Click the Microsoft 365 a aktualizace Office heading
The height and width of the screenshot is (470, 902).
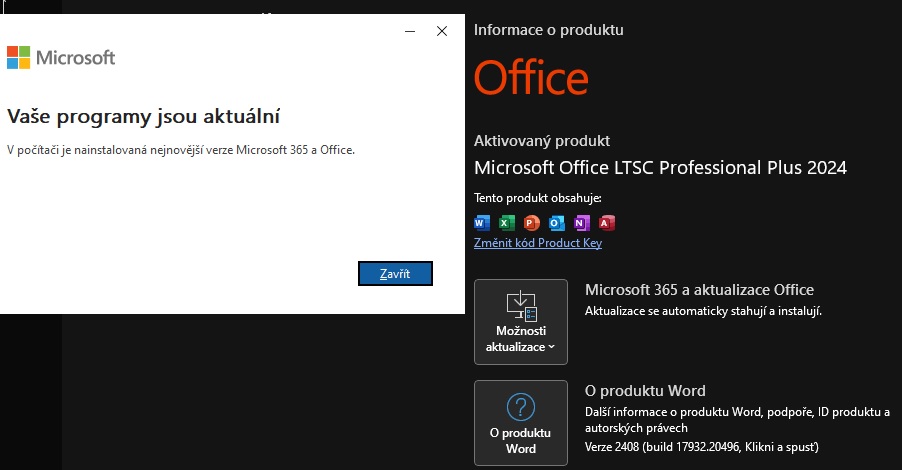[x=699, y=290]
